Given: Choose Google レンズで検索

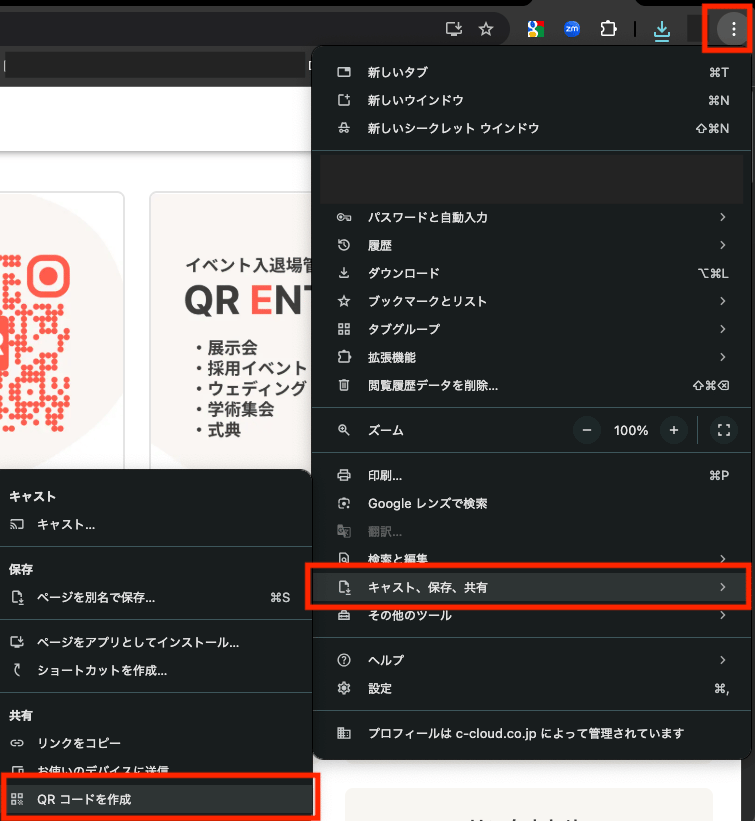Looking at the screenshot, I should click(532, 504).
